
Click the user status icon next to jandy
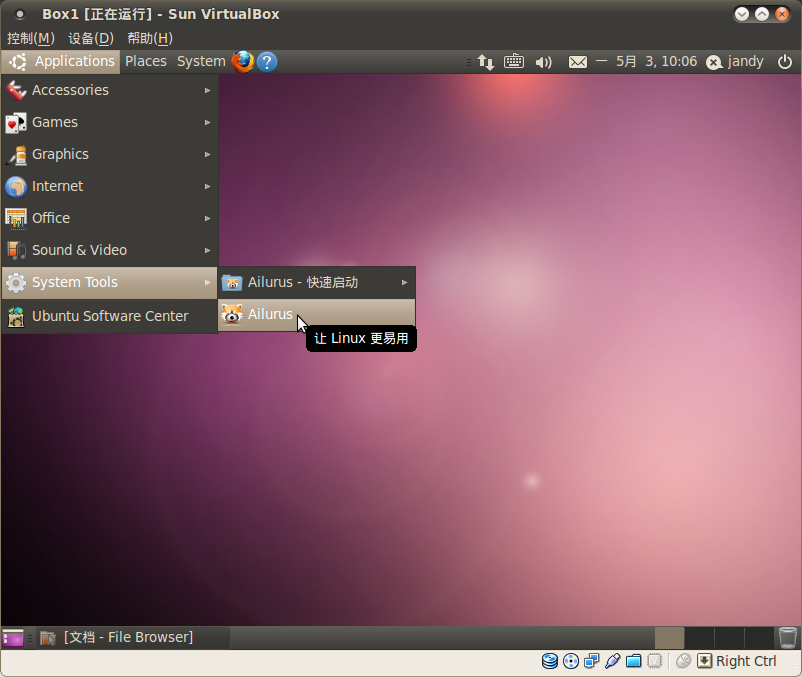click(x=714, y=62)
